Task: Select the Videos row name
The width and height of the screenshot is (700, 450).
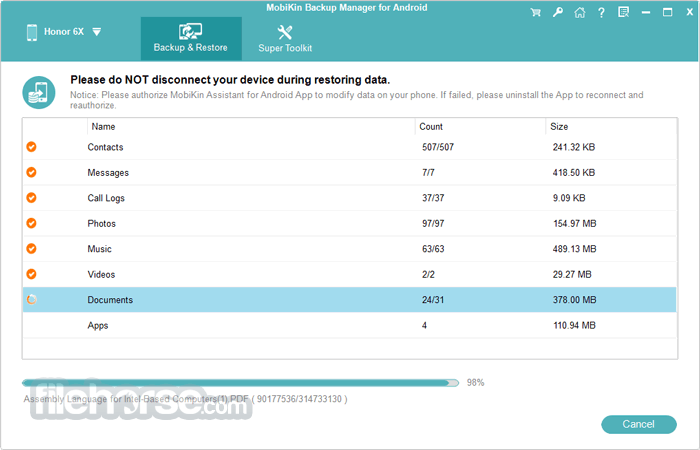Action: point(101,275)
